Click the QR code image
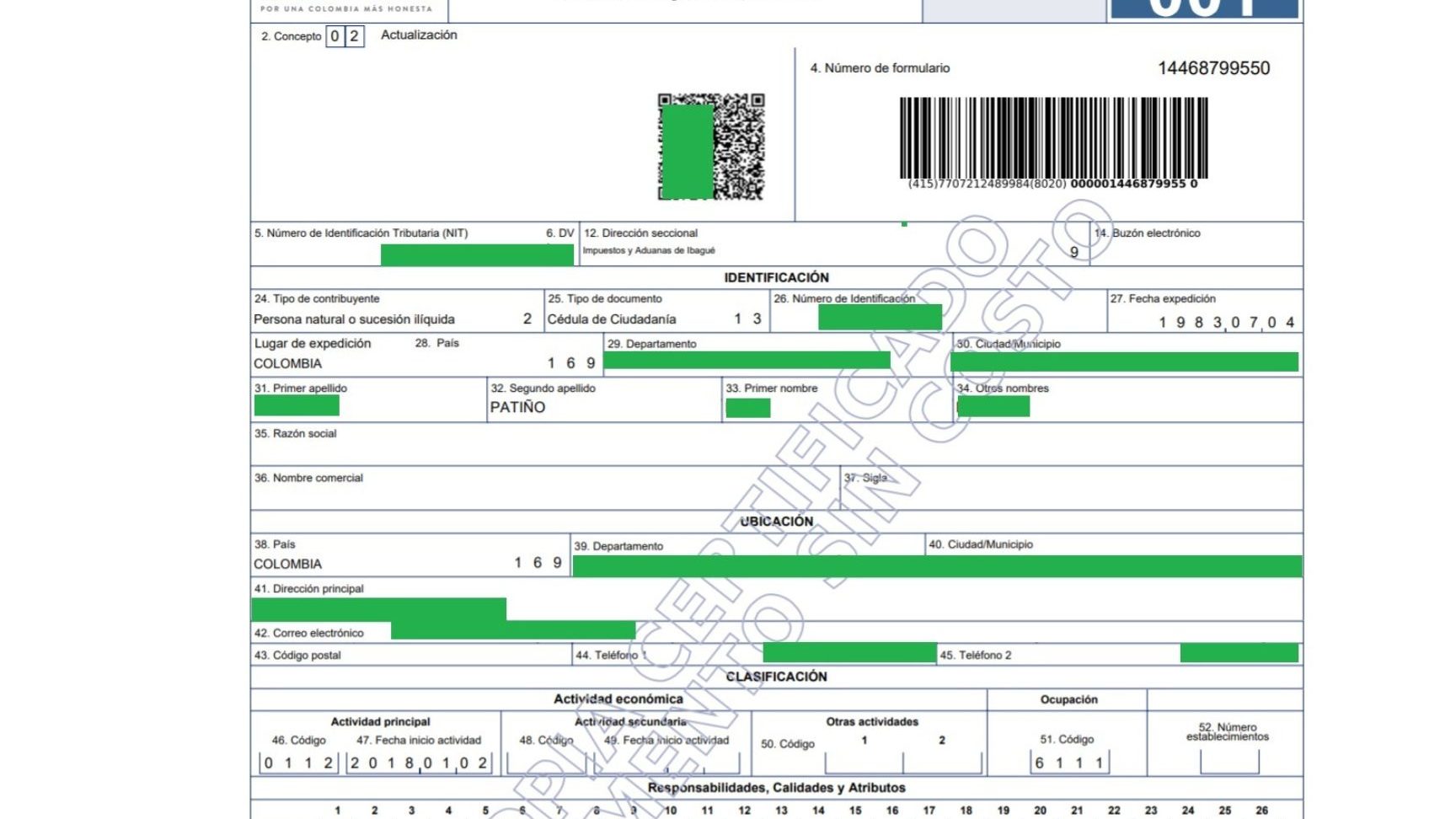This screenshot has height=819, width=1456. (711, 147)
